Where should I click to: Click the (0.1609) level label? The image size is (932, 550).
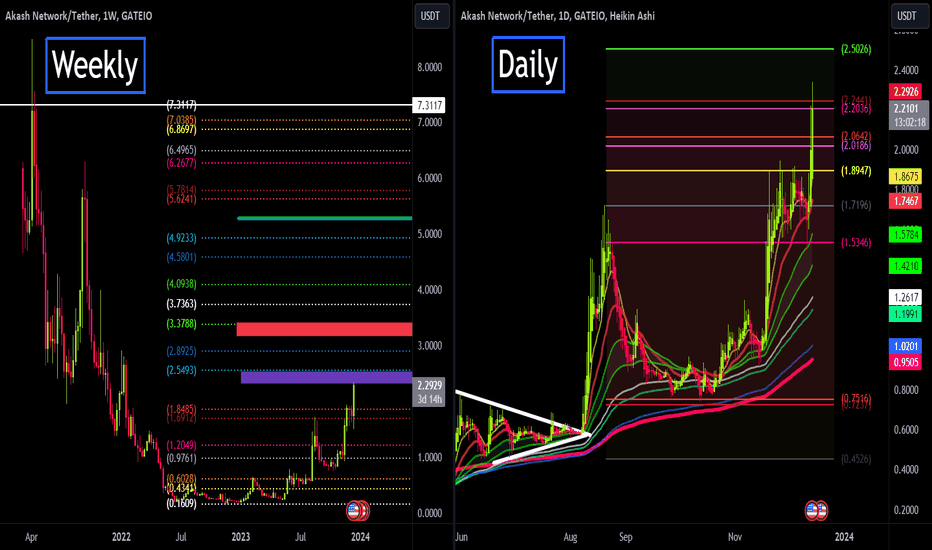(181, 504)
